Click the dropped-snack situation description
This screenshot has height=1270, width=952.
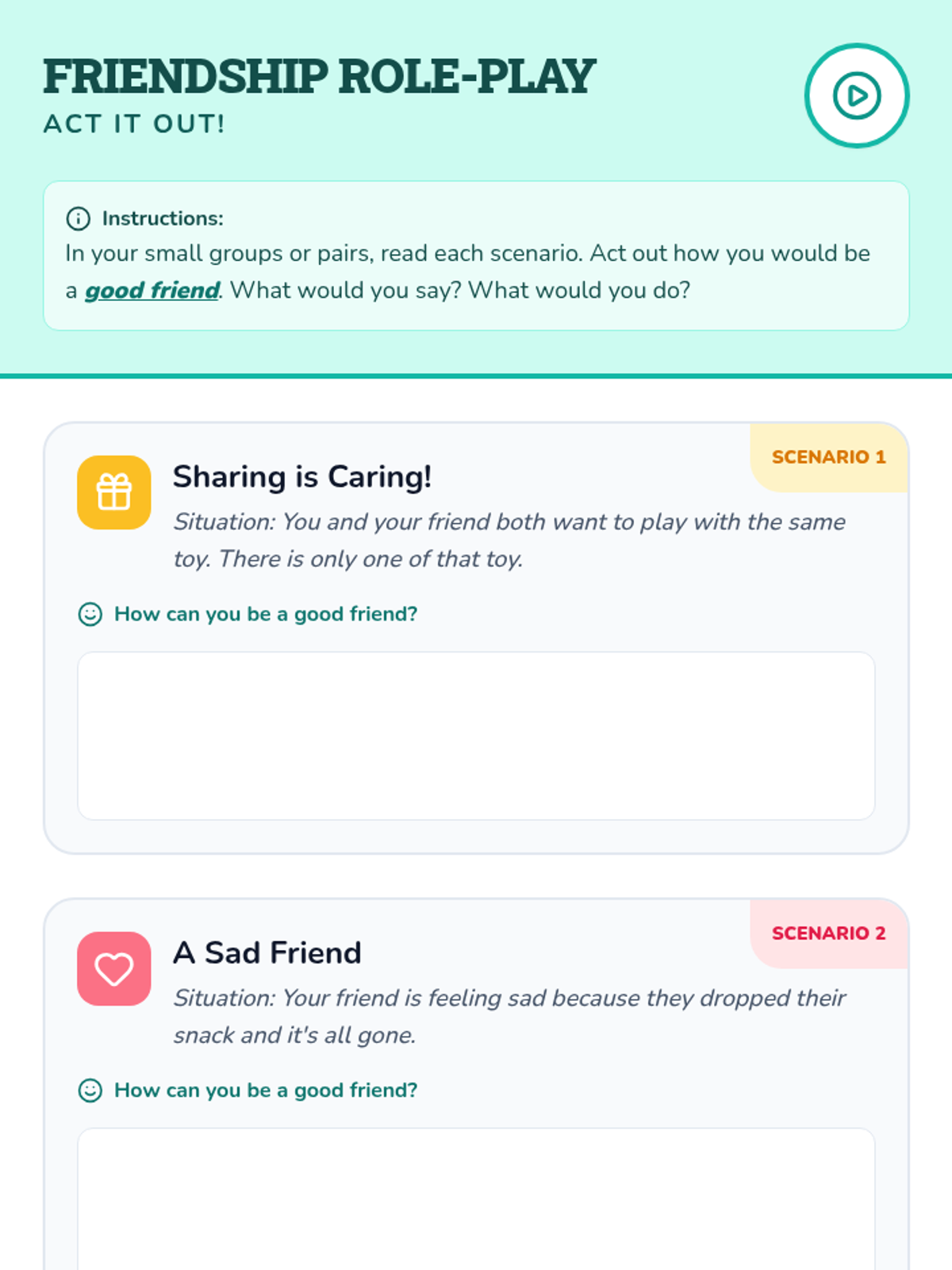coord(508,1016)
